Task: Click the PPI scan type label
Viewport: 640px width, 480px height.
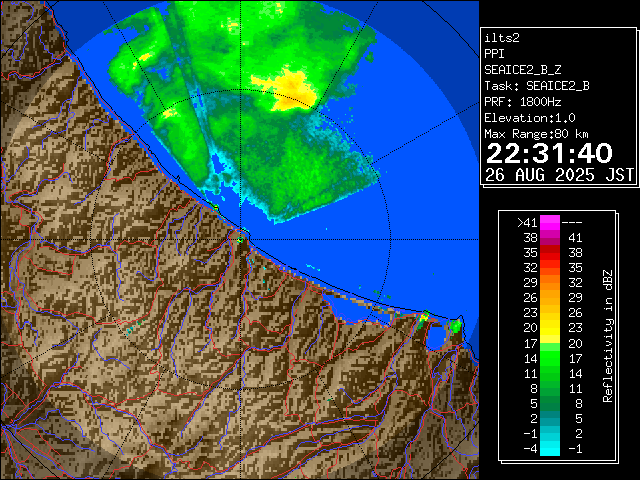Action: [x=495, y=53]
